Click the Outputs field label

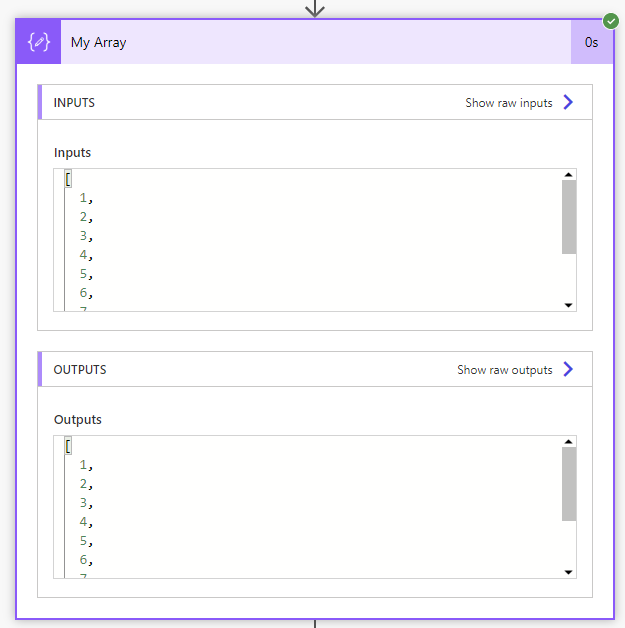tap(78, 420)
